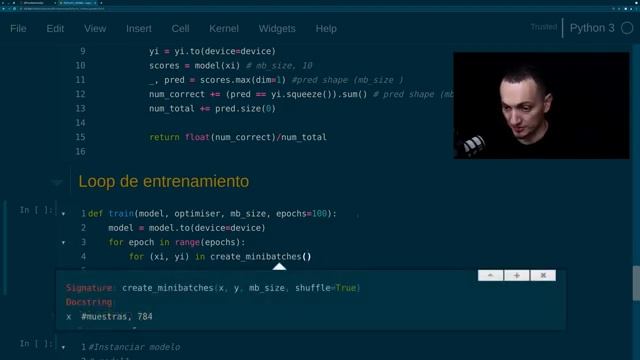Open the View menu
This screenshot has width=640, height=360.
[x=95, y=29]
